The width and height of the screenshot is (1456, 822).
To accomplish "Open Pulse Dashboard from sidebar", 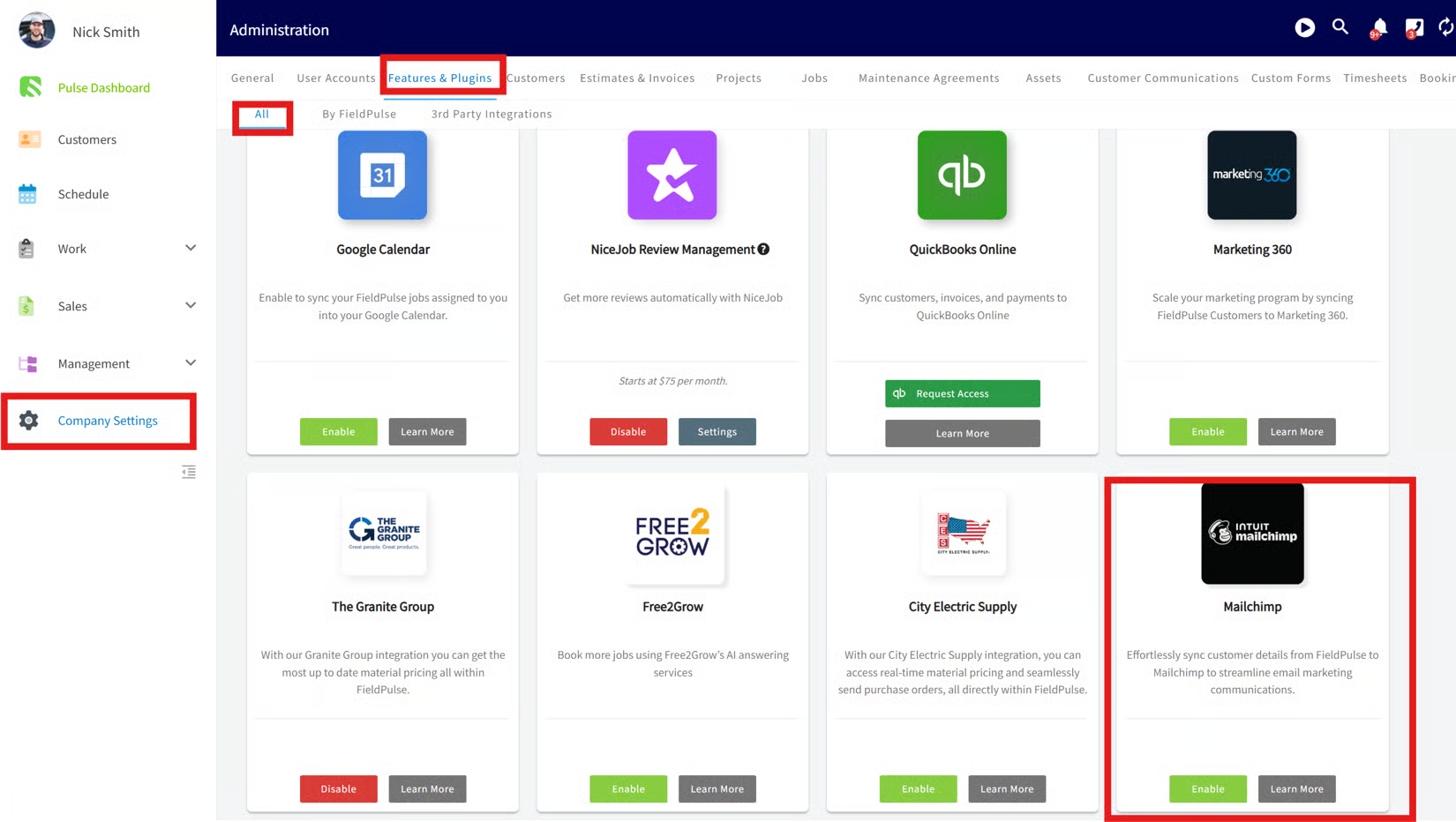I will tap(104, 87).
